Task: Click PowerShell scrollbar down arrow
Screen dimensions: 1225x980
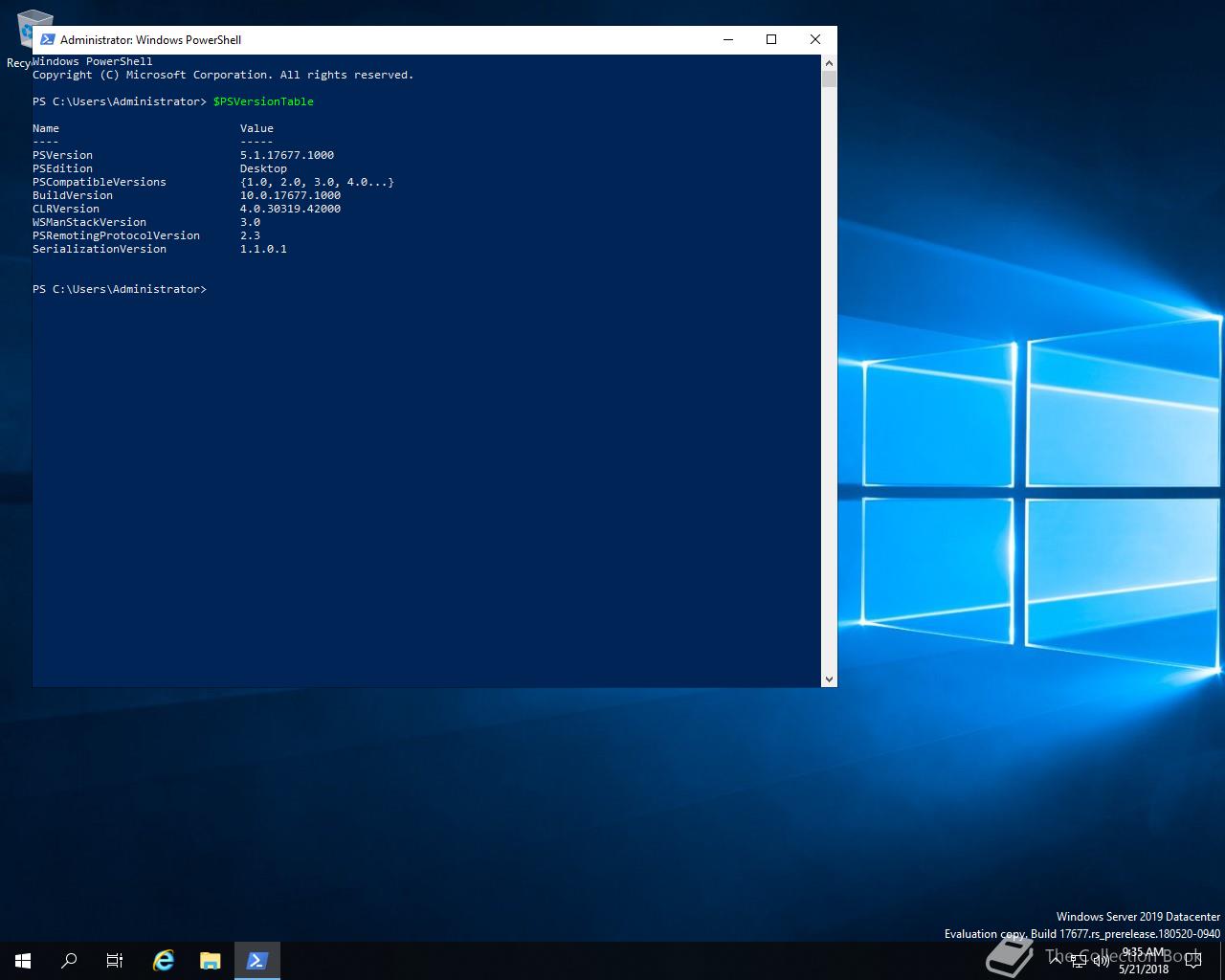Action: coord(829,679)
